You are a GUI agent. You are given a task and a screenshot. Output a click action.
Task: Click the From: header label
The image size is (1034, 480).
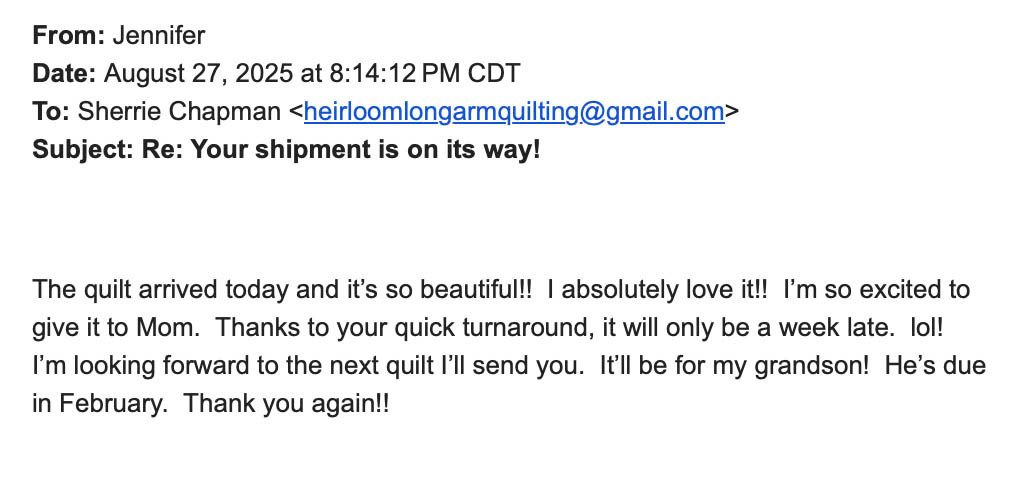[69, 36]
